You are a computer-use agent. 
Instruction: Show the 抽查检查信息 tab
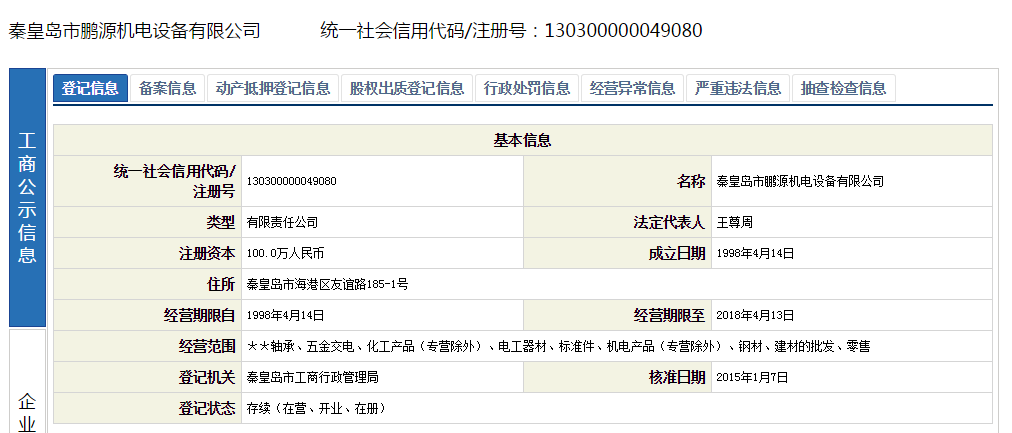click(x=843, y=88)
